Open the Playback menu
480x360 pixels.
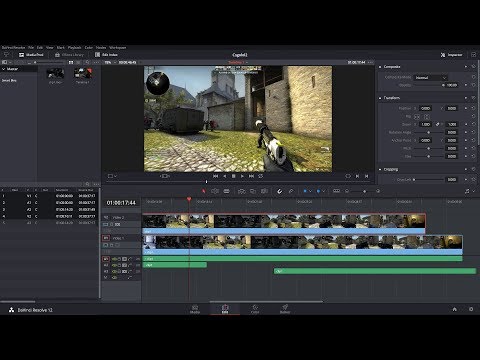75,47
